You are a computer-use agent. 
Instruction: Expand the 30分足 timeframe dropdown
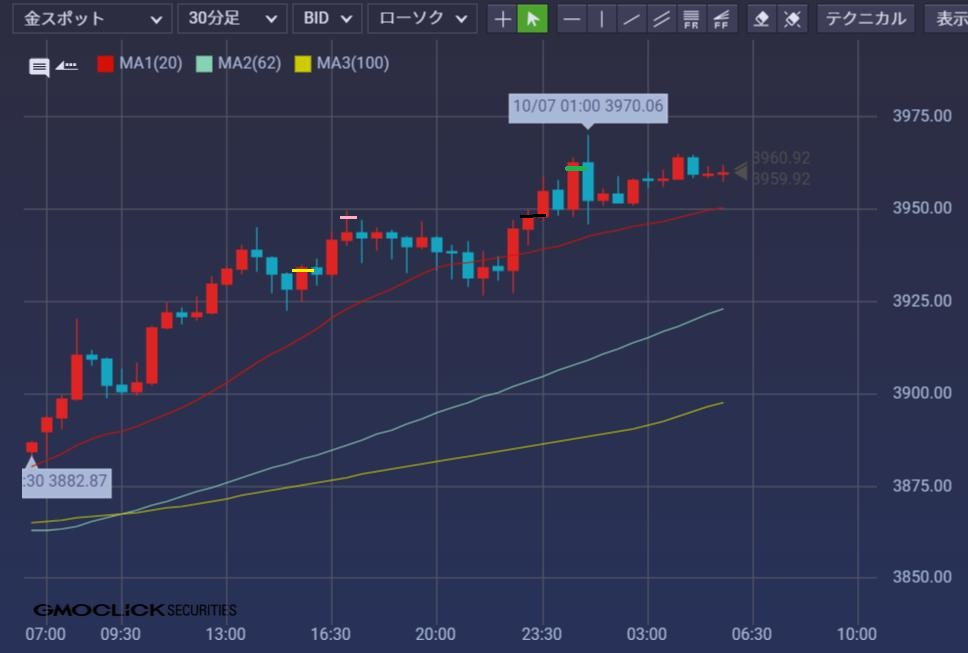pos(232,18)
